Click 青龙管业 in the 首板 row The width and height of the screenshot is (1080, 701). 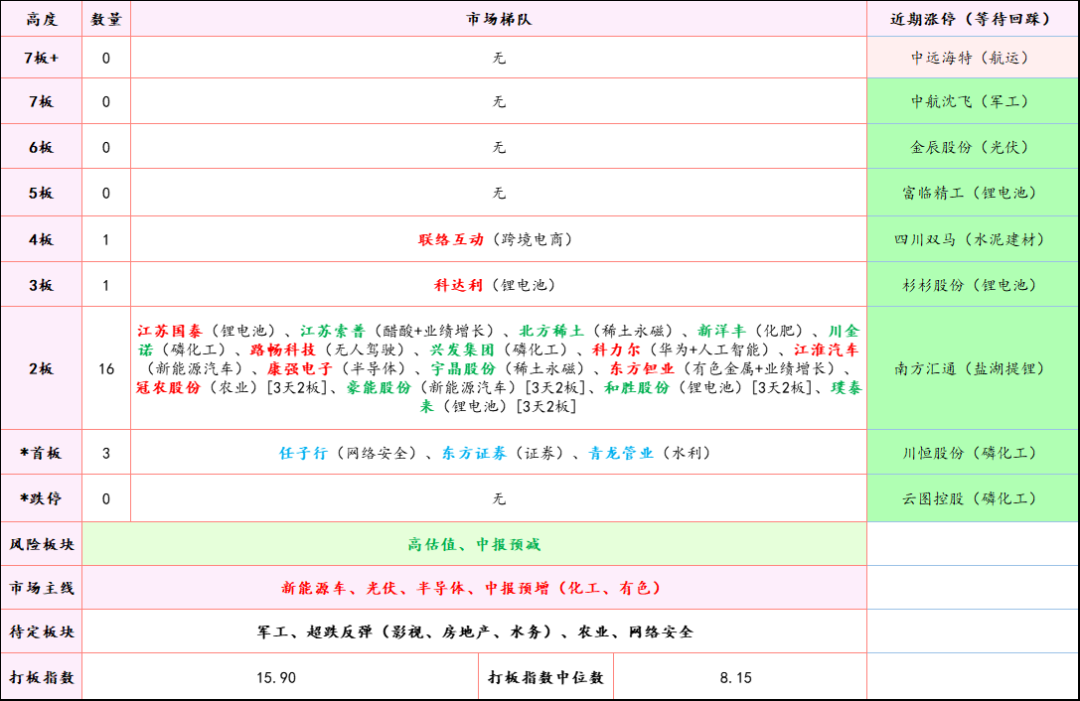(621, 453)
